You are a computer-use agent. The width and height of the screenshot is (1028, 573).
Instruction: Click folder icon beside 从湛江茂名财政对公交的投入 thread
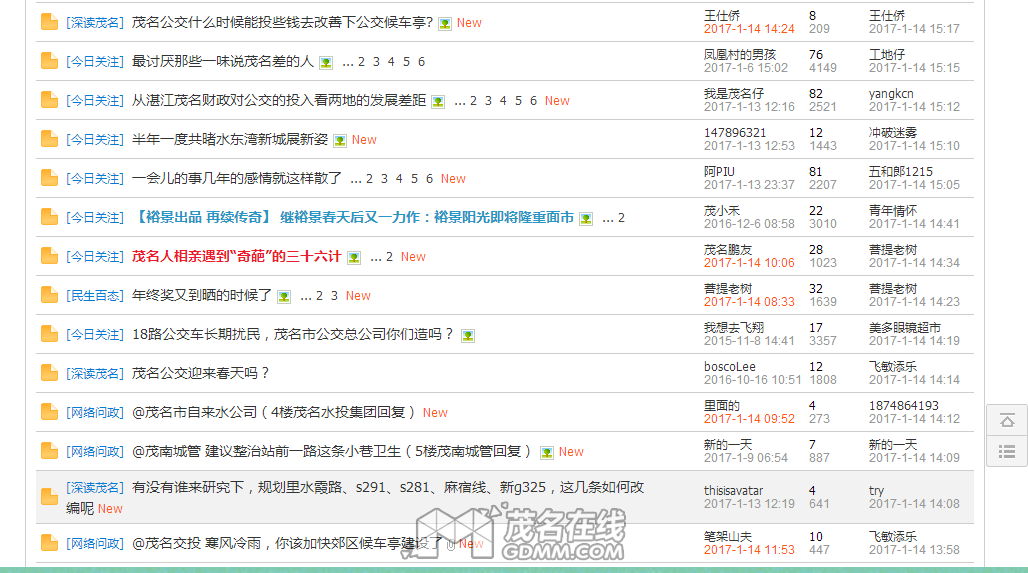49,100
